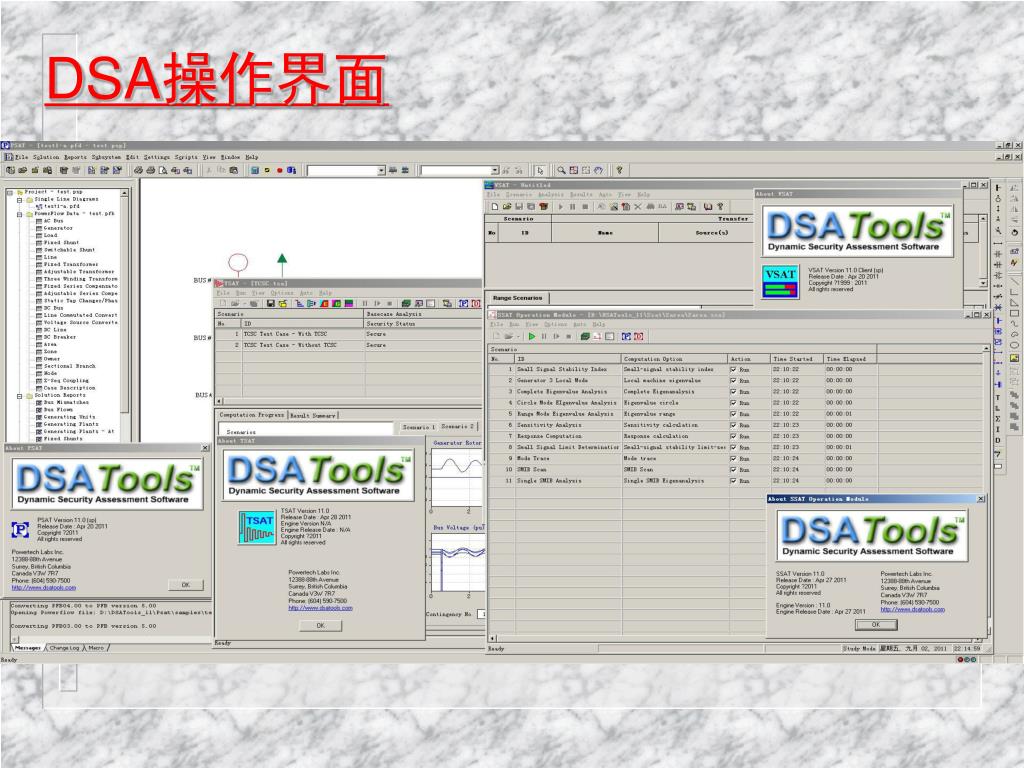Click the pause icon in SSAT toolbar
This screenshot has width=1024, height=768.
pyautogui.click(x=543, y=336)
